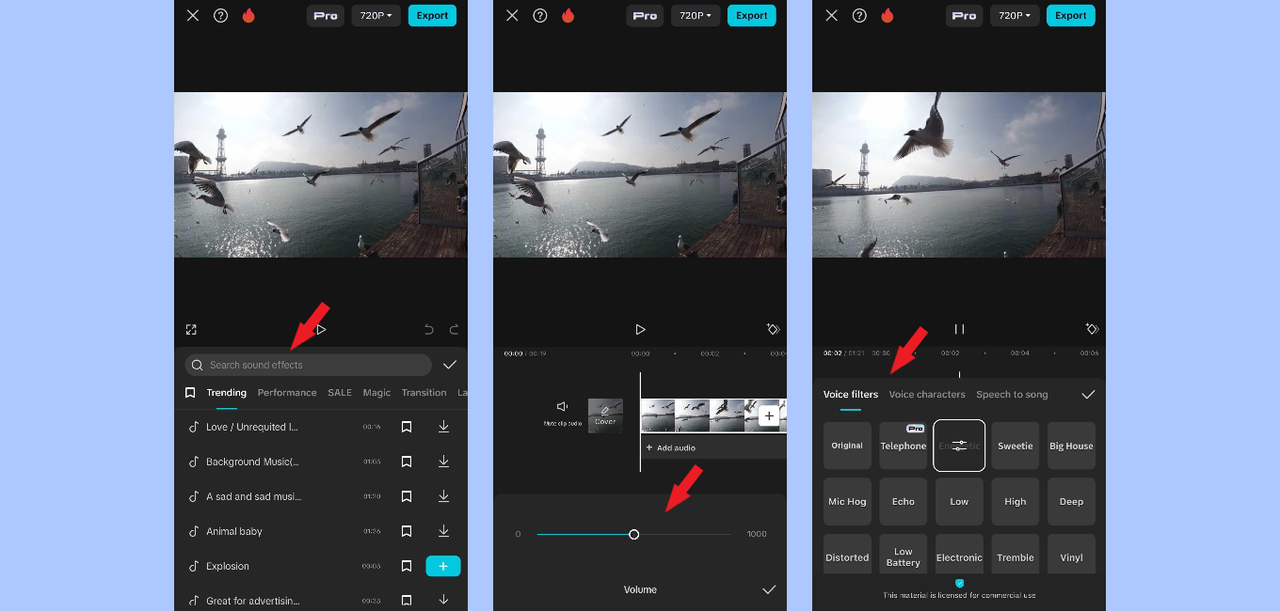
Task: Close the editor in the sound effects screen
Action: tap(193, 15)
